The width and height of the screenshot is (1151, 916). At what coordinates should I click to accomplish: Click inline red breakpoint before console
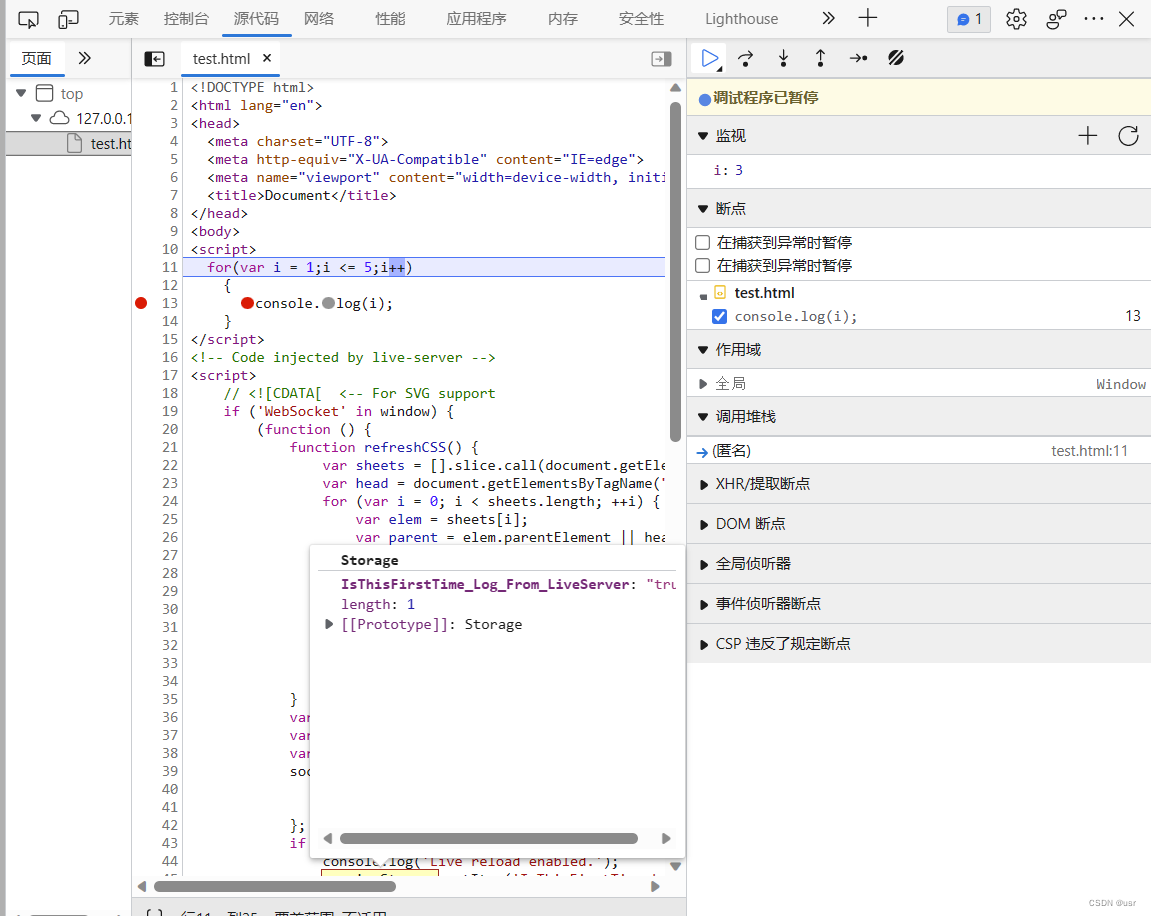click(247, 303)
